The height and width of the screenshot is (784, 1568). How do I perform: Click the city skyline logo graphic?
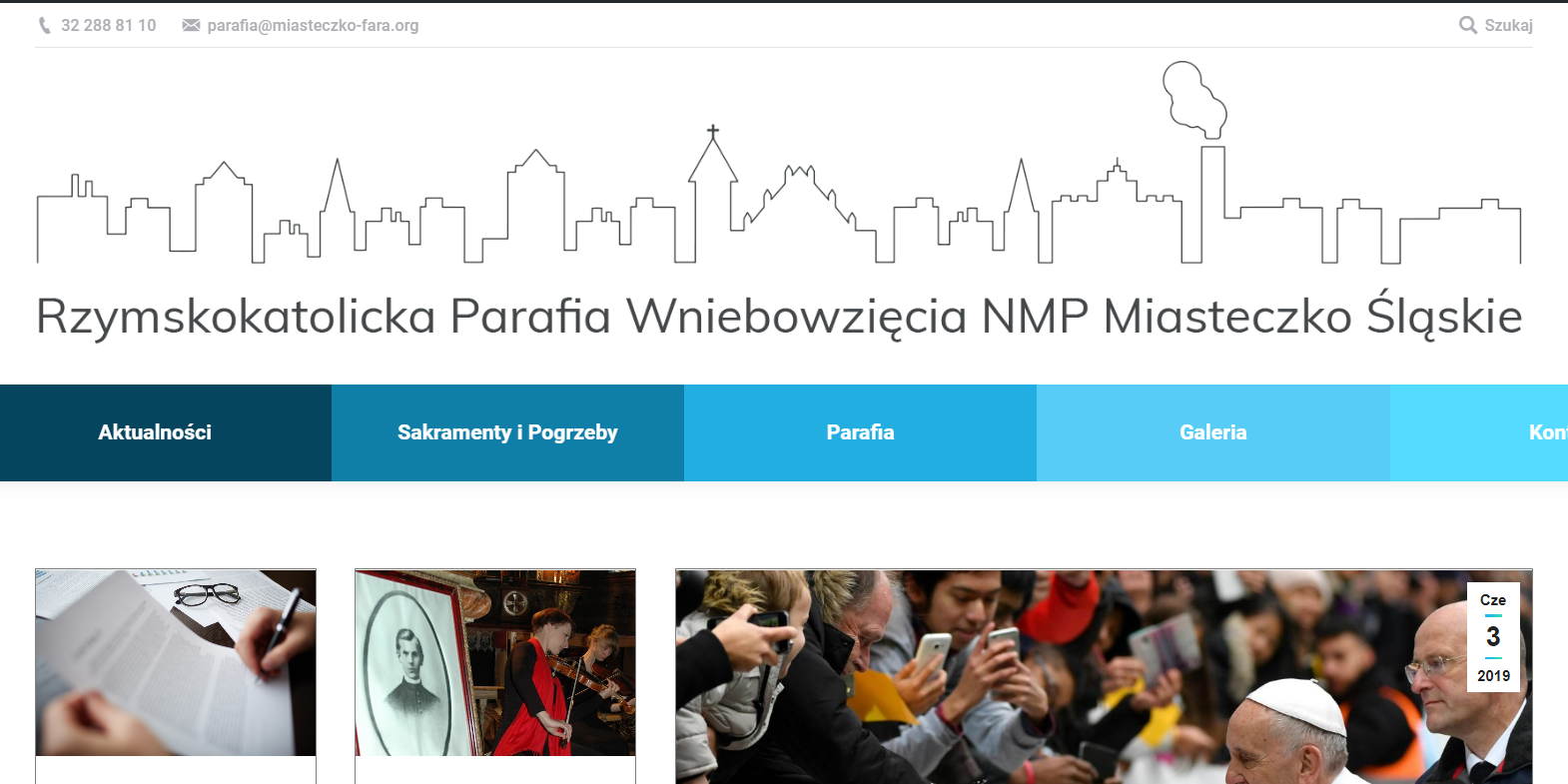pyautogui.click(x=779, y=163)
